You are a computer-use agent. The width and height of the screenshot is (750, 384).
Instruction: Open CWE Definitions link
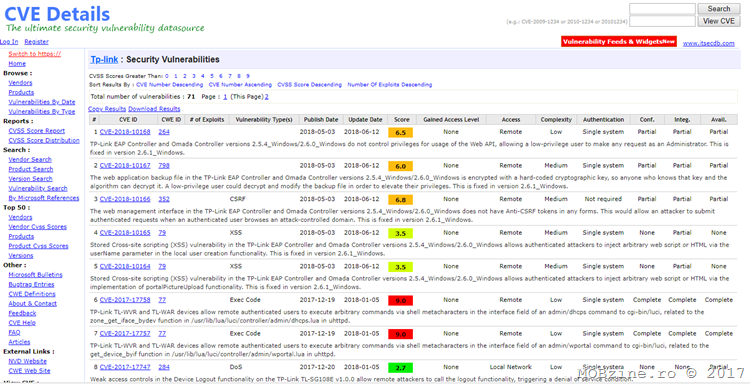click(32, 294)
